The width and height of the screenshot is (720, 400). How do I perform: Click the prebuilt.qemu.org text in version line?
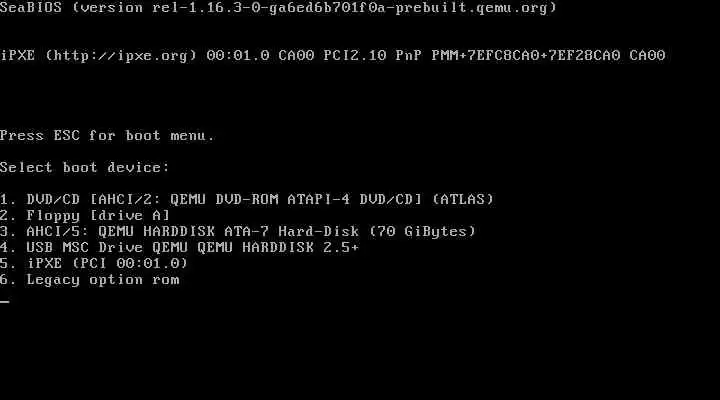tap(471, 7)
